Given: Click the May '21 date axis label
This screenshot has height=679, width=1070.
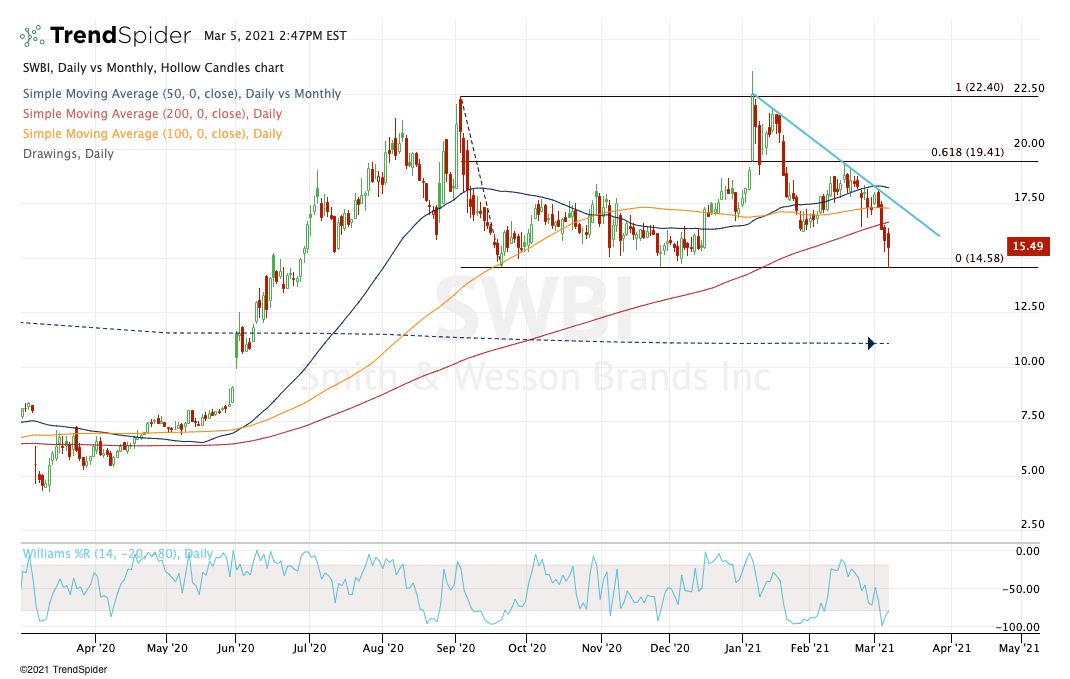Looking at the screenshot, I should (x=1019, y=648).
